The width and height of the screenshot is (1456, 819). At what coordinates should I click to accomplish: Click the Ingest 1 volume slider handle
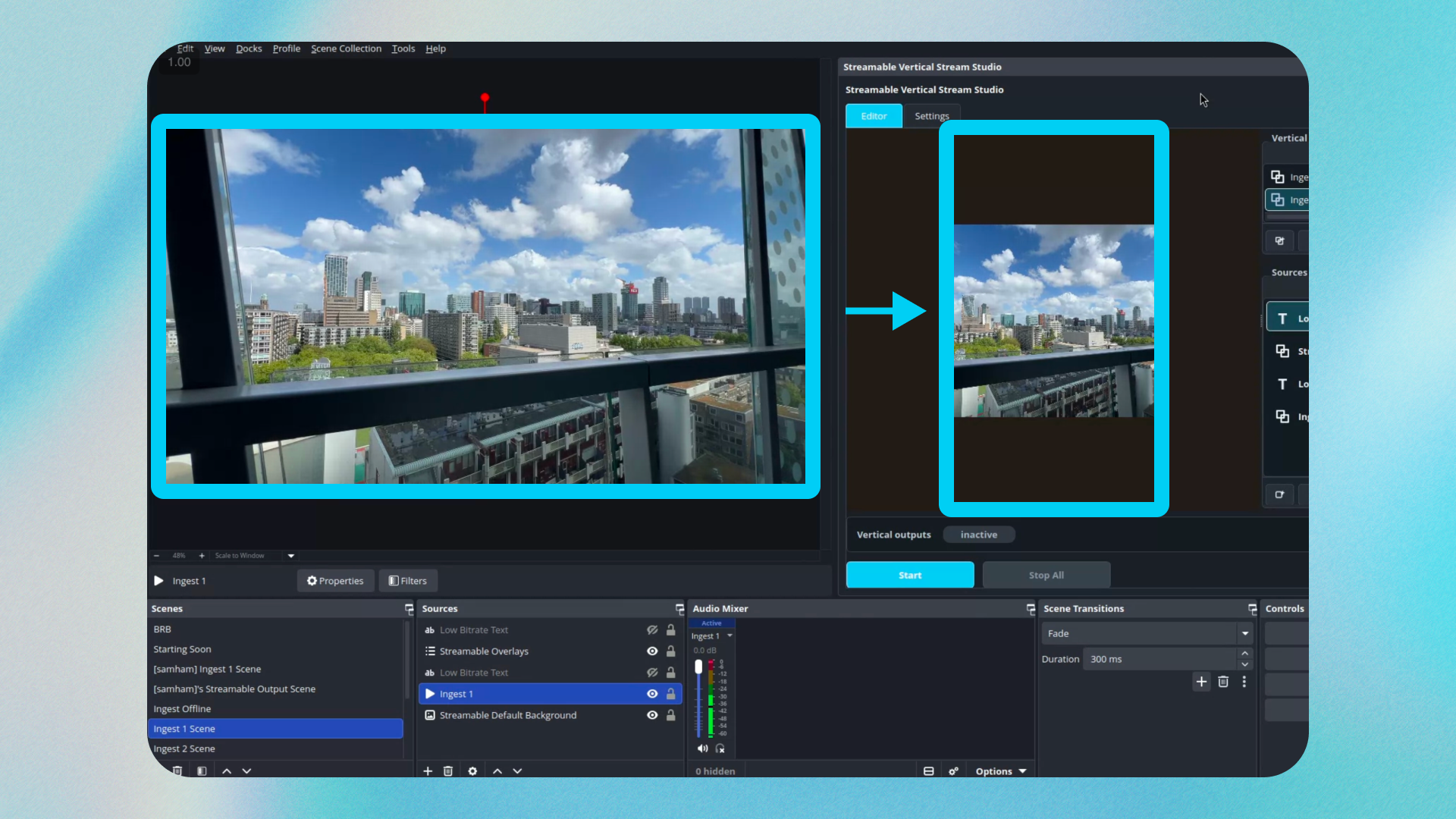pyautogui.click(x=698, y=667)
